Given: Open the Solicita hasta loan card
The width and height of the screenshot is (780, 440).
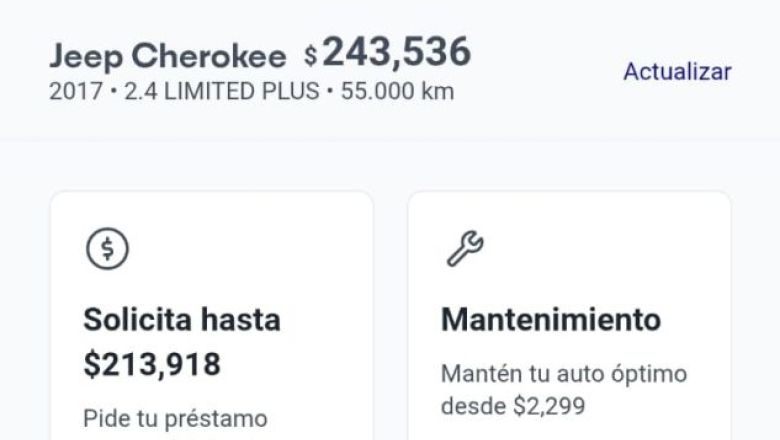Looking at the screenshot, I should (x=212, y=316).
